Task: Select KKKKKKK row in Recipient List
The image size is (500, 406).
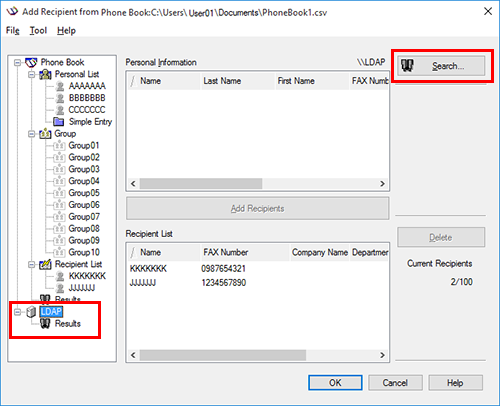Action: 257,269
